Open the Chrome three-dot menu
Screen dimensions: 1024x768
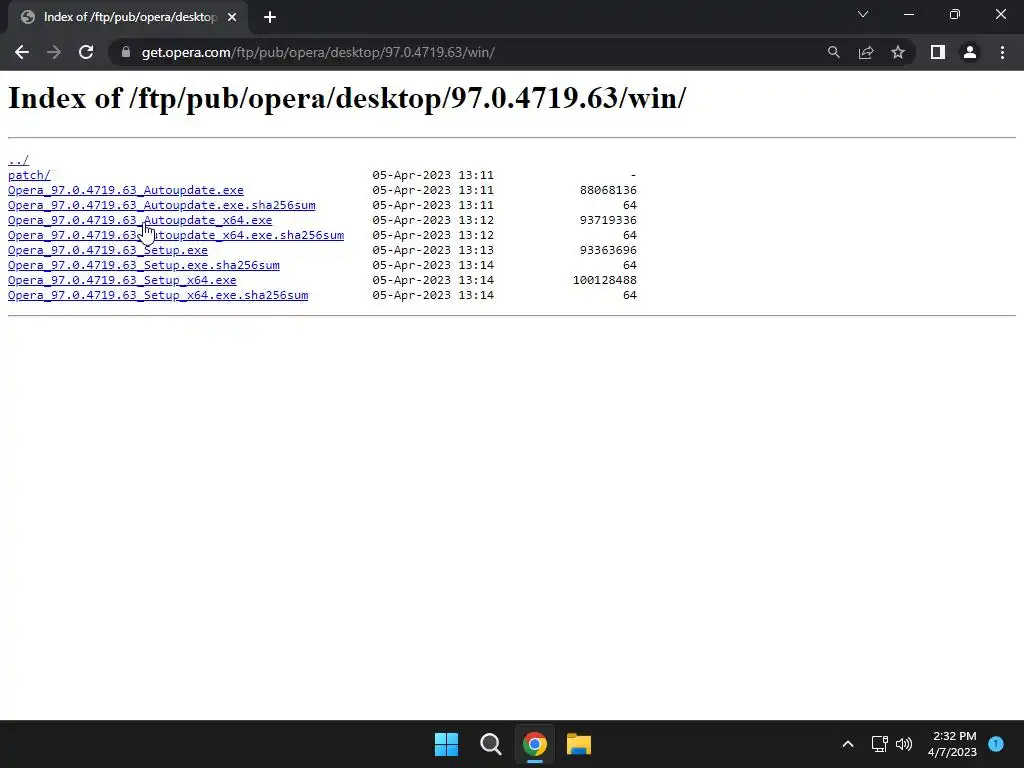1002,52
